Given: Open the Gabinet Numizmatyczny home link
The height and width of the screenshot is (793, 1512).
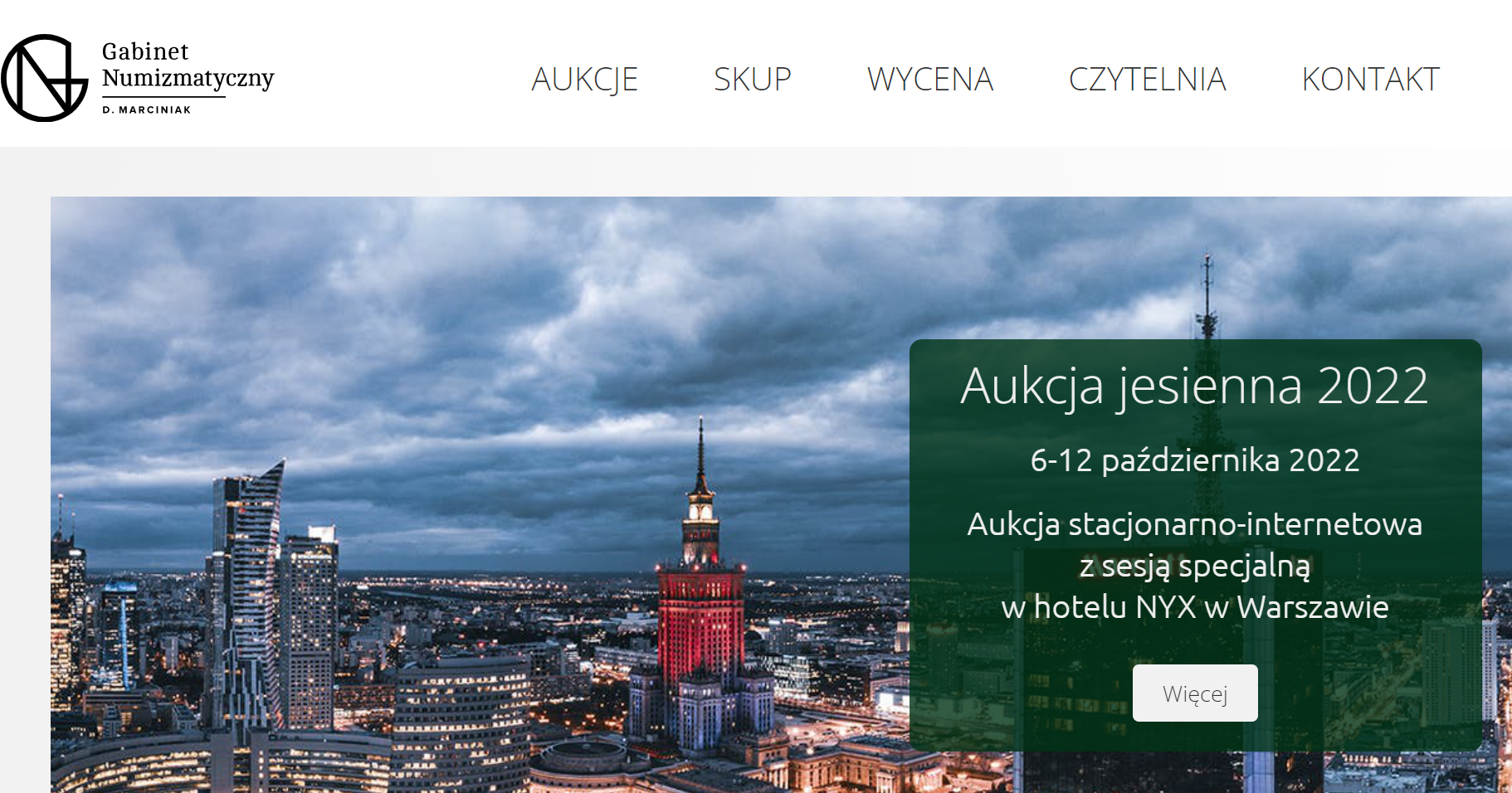Looking at the screenshot, I should coord(188,65).
